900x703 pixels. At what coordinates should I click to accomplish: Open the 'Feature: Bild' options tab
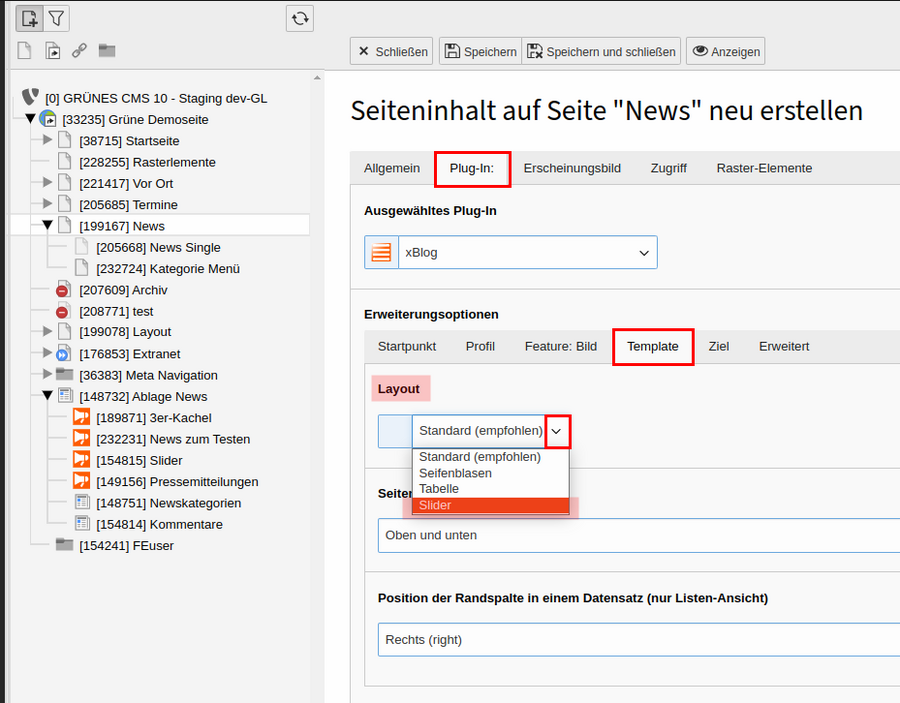click(x=561, y=347)
